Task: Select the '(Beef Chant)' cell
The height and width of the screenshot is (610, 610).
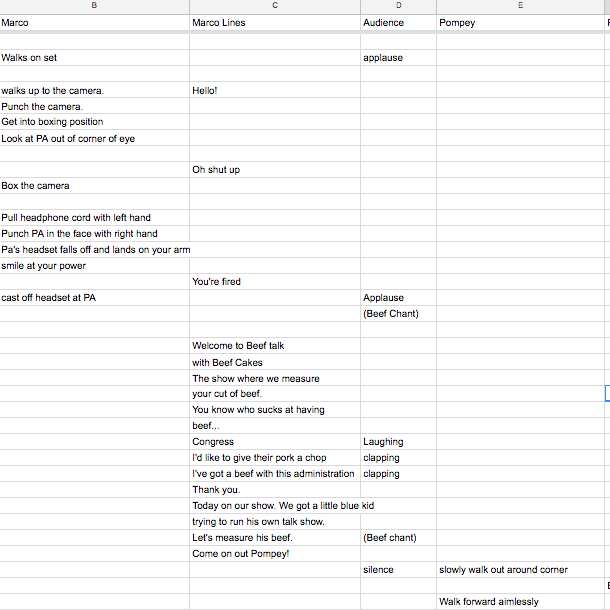Action: pyautogui.click(x=398, y=314)
